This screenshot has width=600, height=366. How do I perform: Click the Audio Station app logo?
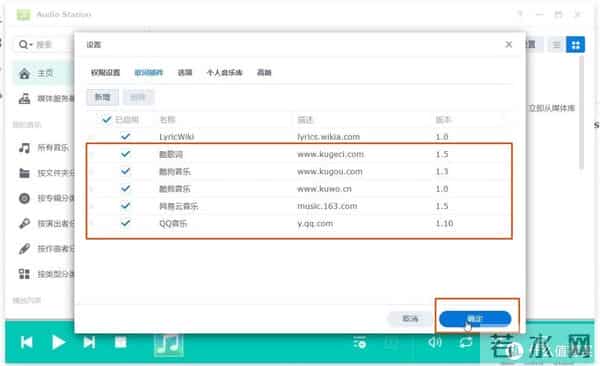(x=23, y=15)
